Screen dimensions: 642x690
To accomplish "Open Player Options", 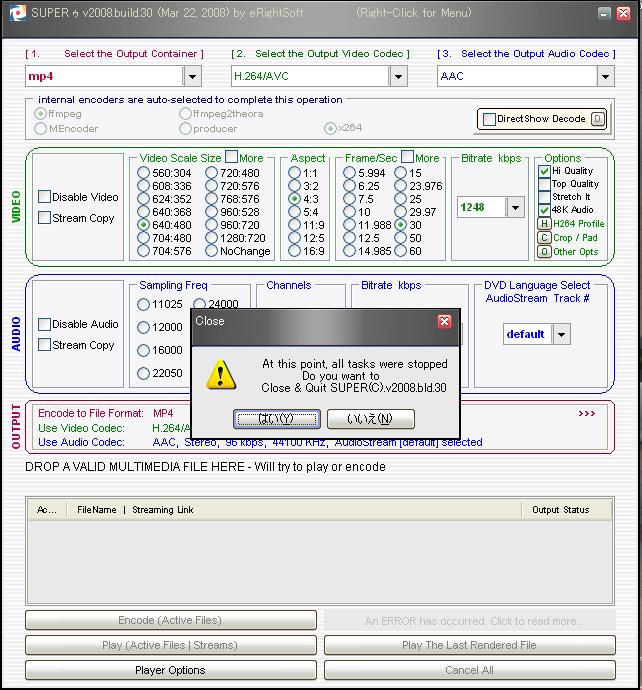I will [x=171, y=670].
